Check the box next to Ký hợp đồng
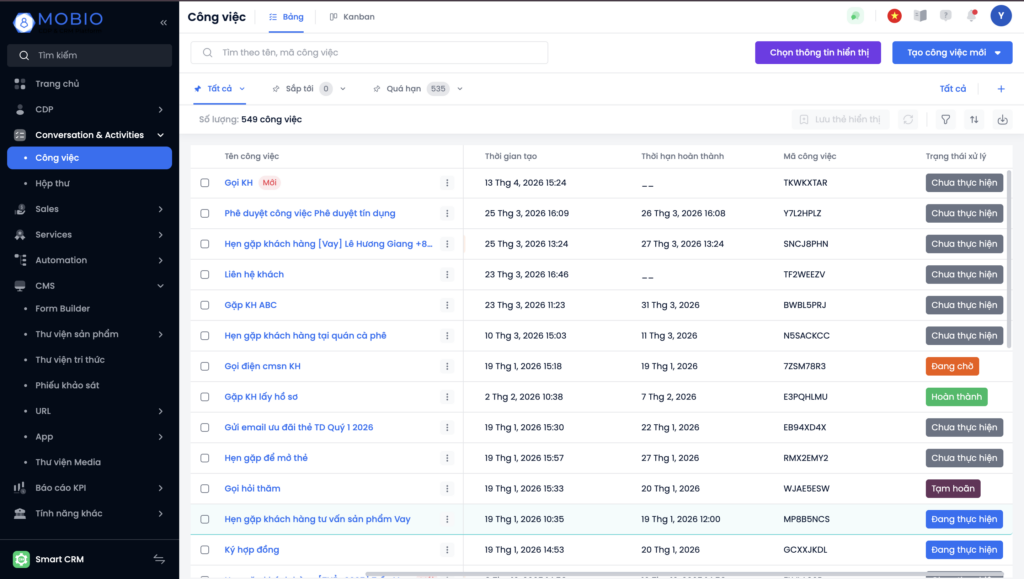The height and width of the screenshot is (579, 1024). tap(205, 550)
